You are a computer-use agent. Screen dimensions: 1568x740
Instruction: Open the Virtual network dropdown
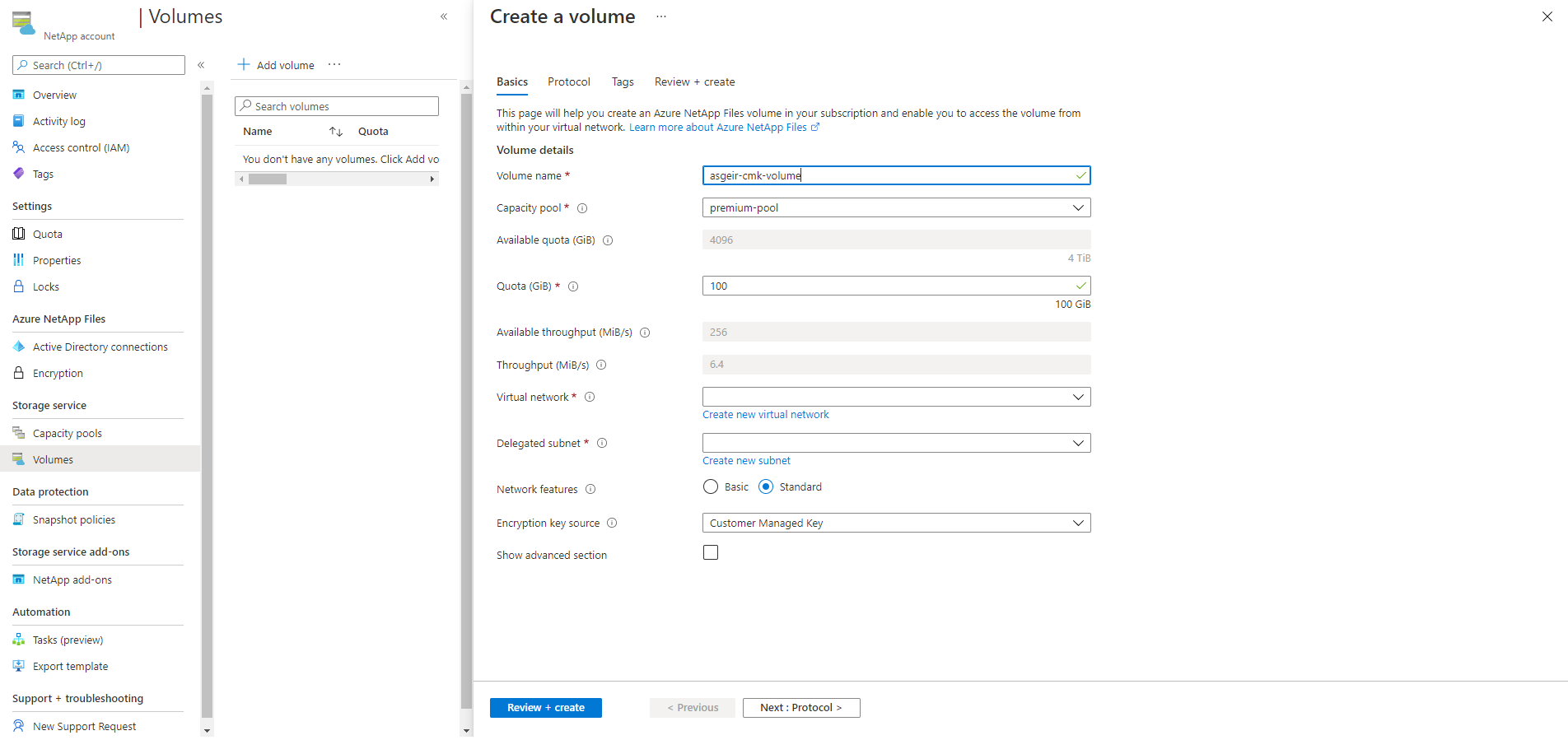tap(896, 397)
